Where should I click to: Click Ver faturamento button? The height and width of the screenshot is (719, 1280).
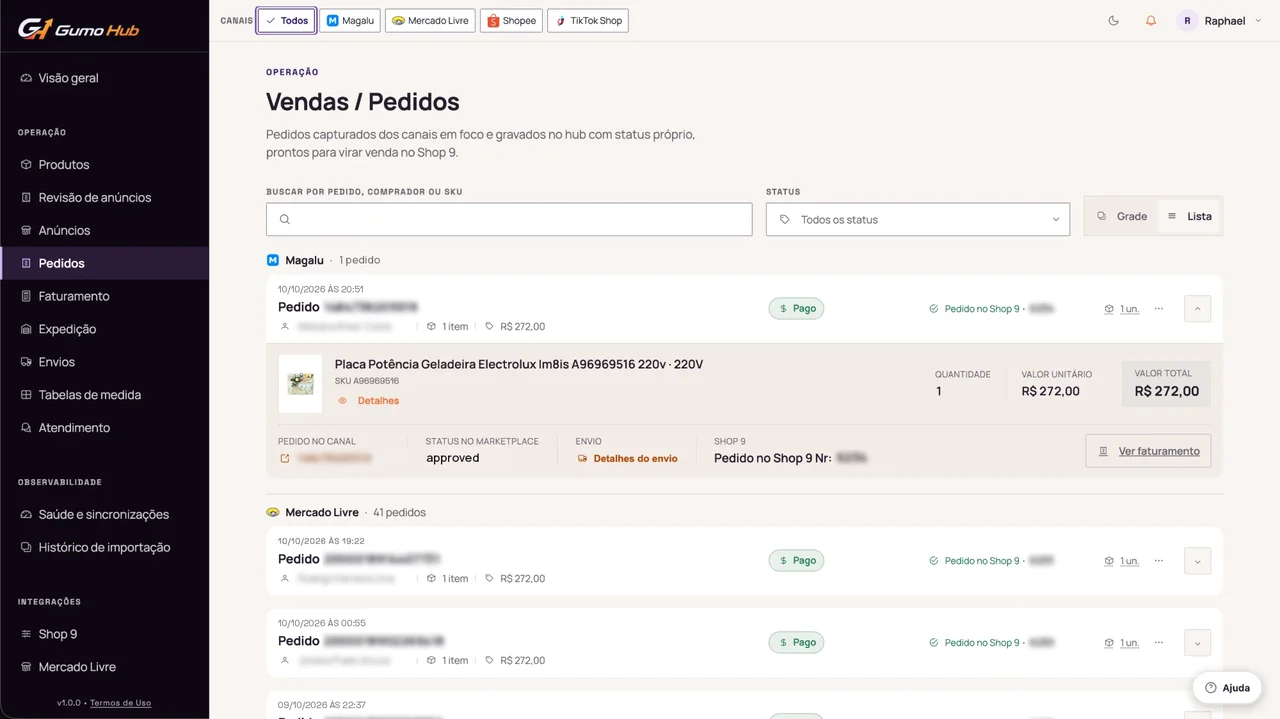click(x=1148, y=451)
